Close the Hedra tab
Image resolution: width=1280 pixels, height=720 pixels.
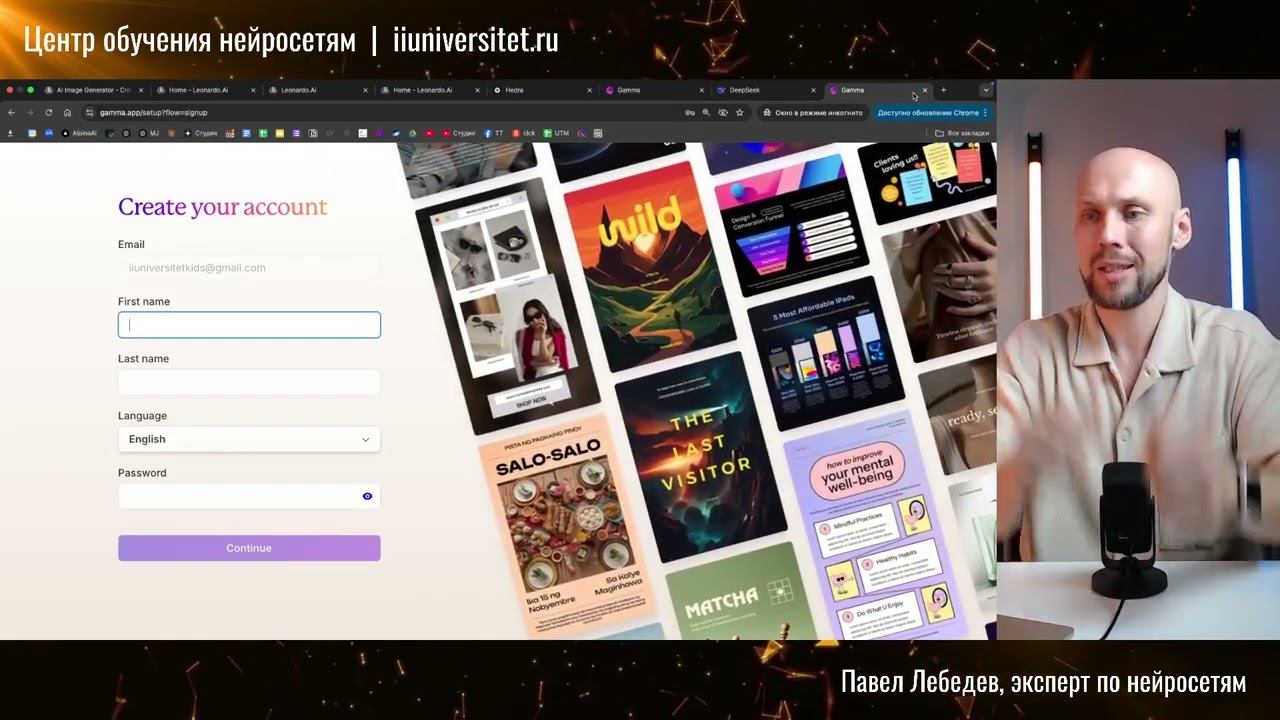589,90
